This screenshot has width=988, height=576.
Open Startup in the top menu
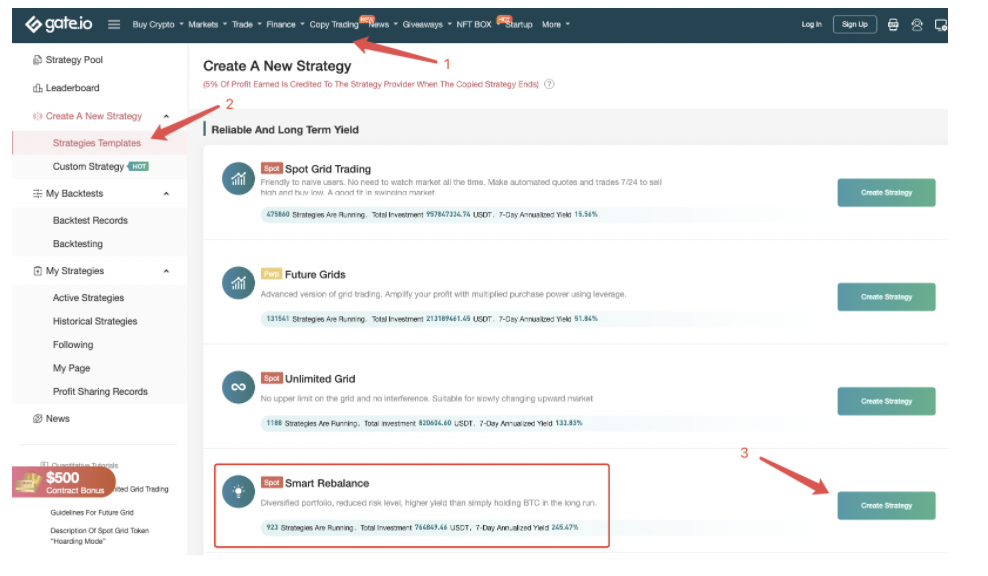[x=519, y=25]
